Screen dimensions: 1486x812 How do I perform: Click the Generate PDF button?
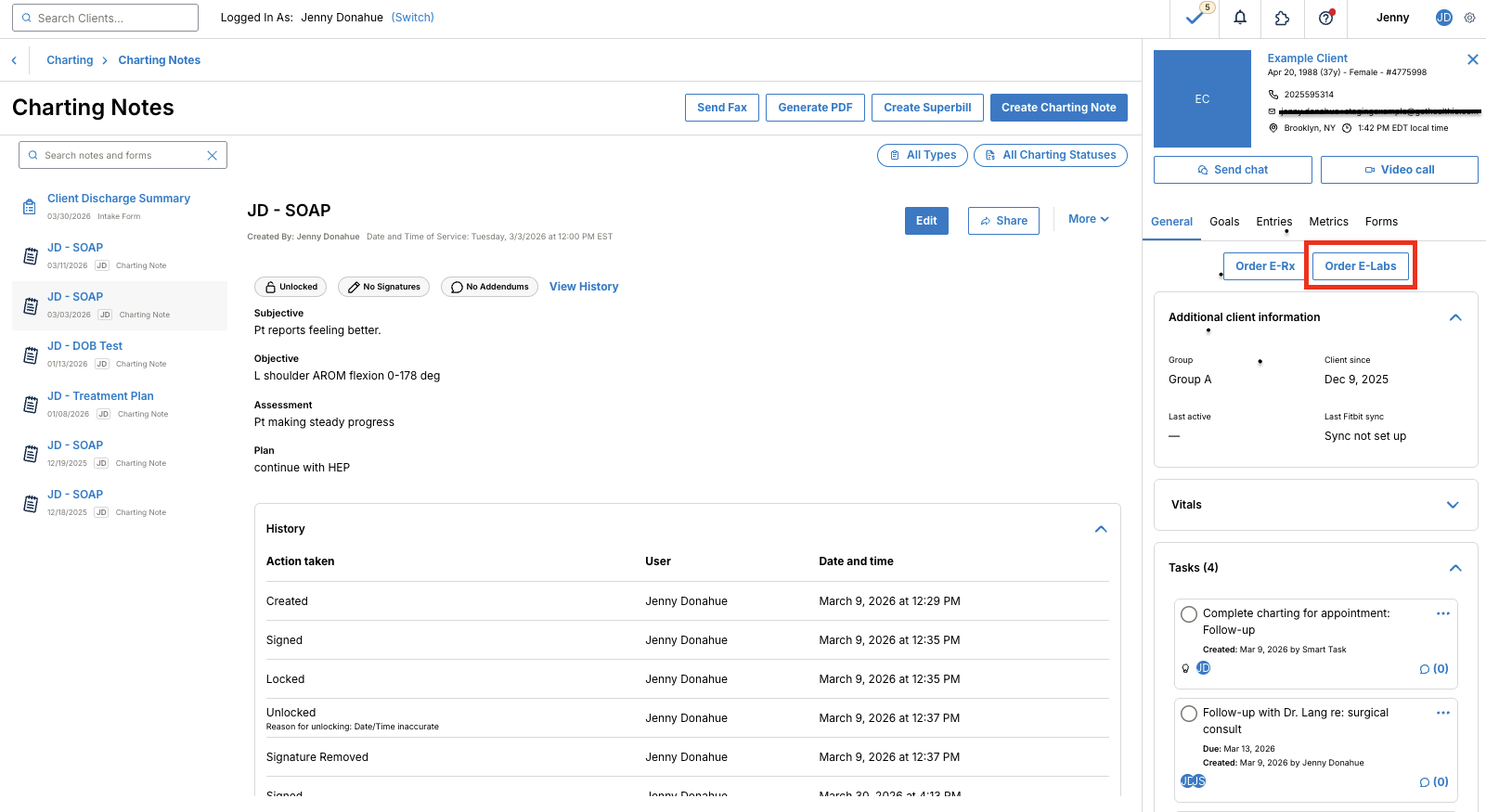point(816,108)
